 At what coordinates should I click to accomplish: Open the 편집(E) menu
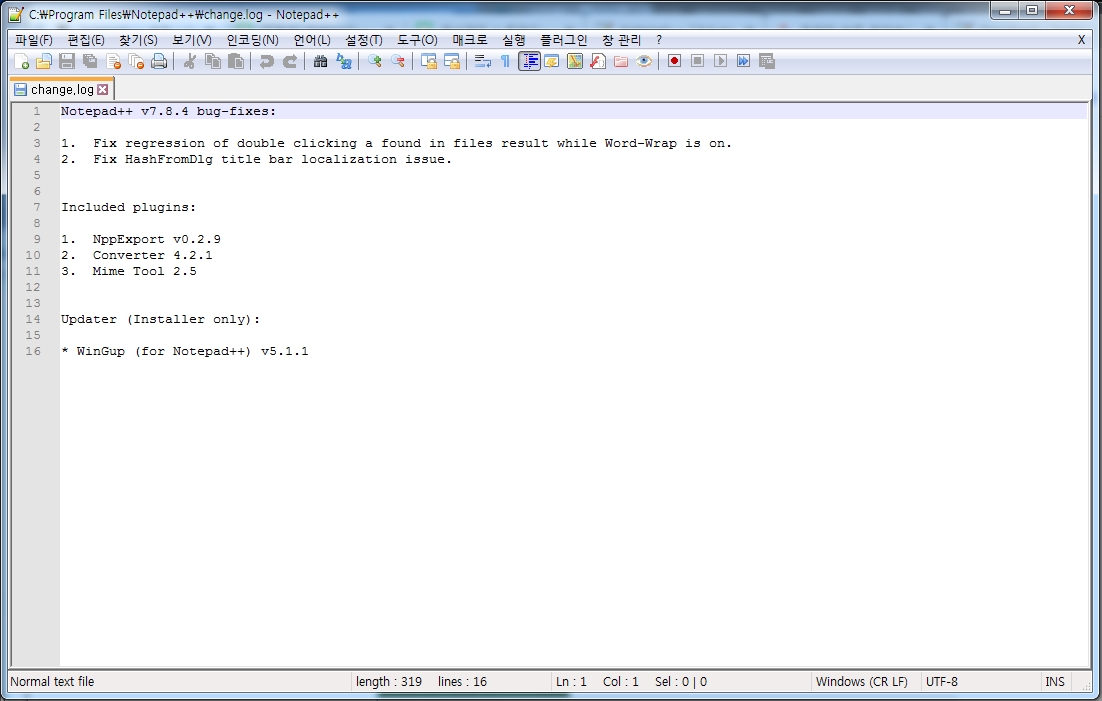[x=86, y=40]
